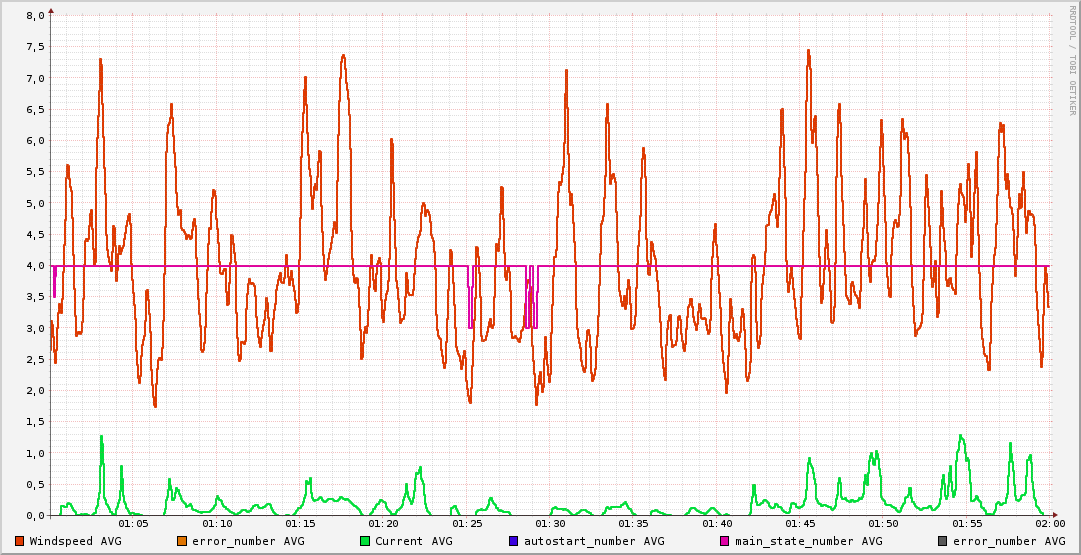Click the 8,0 value on the y-axis
The image size is (1081, 555).
[x=34, y=16]
